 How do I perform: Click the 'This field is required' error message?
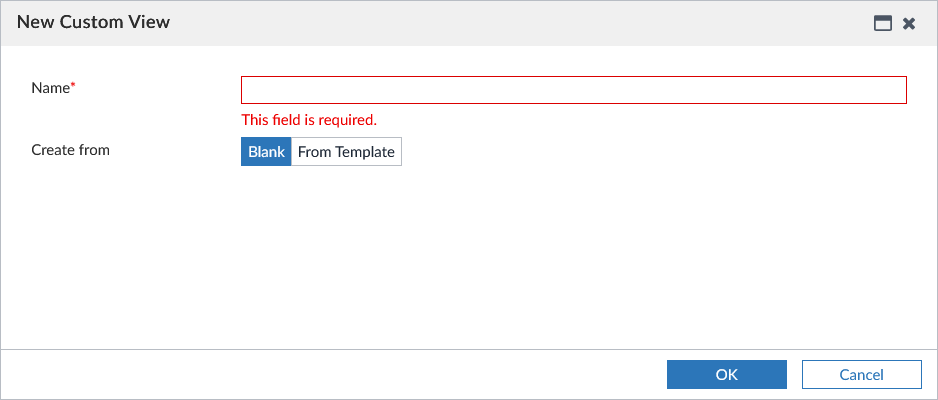click(309, 120)
